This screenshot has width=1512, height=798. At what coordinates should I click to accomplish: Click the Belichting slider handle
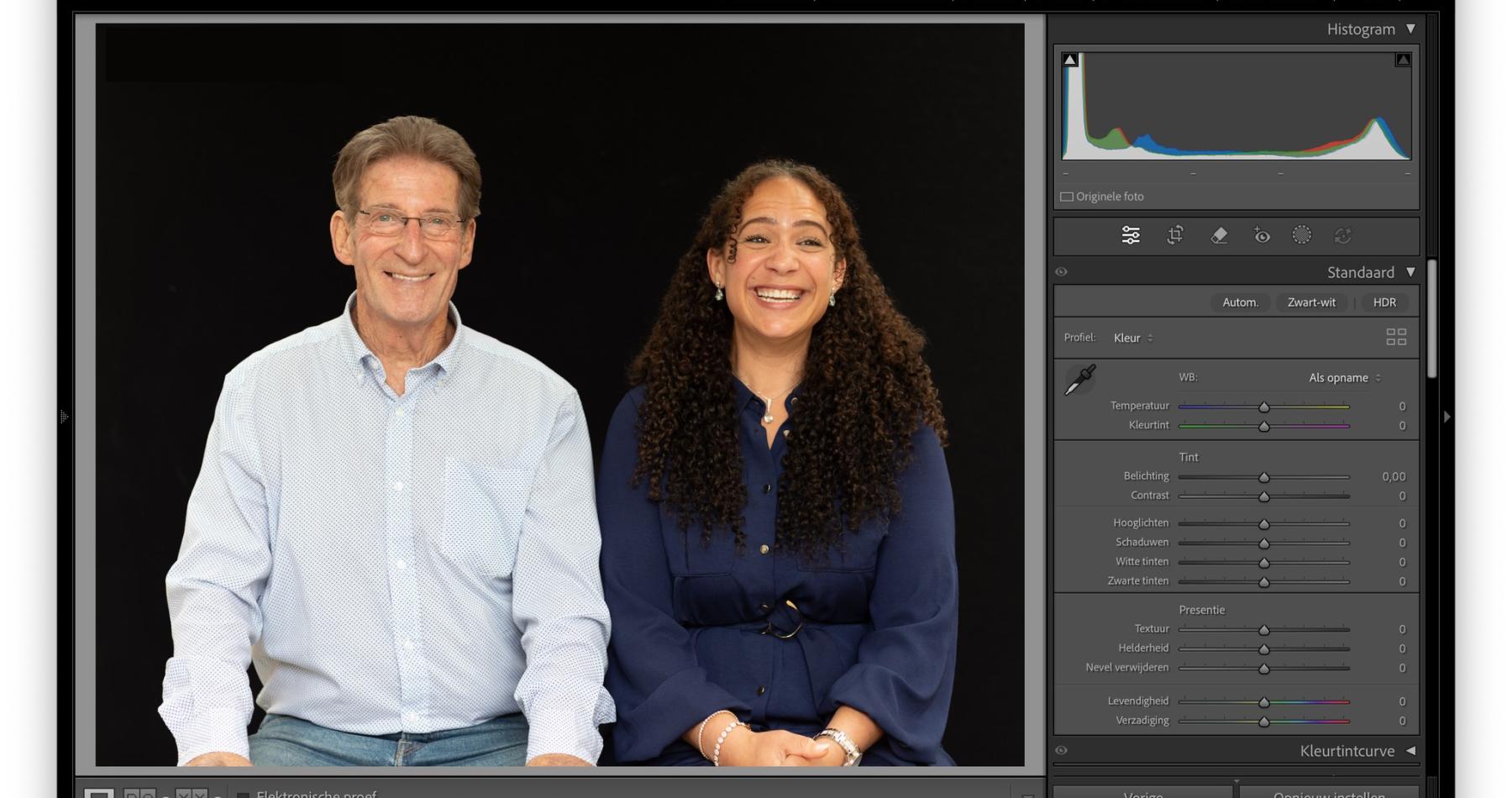[x=1263, y=477]
